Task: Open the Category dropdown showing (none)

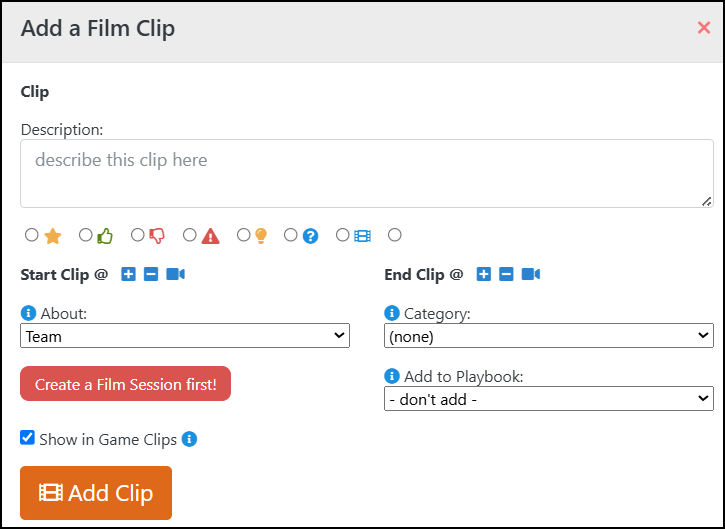Action: tap(549, 336)
